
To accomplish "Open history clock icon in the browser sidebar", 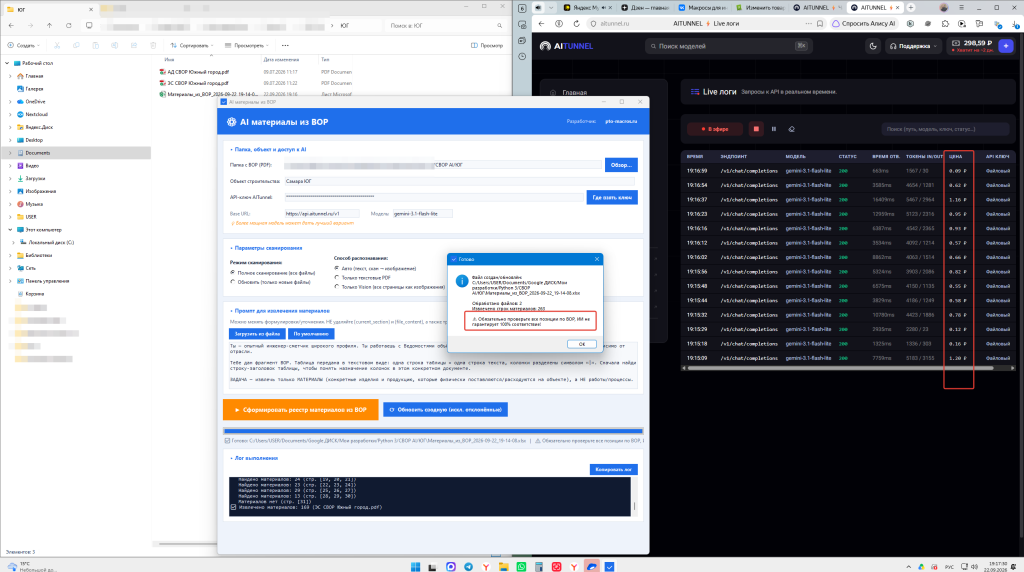I will coord(522,56).
